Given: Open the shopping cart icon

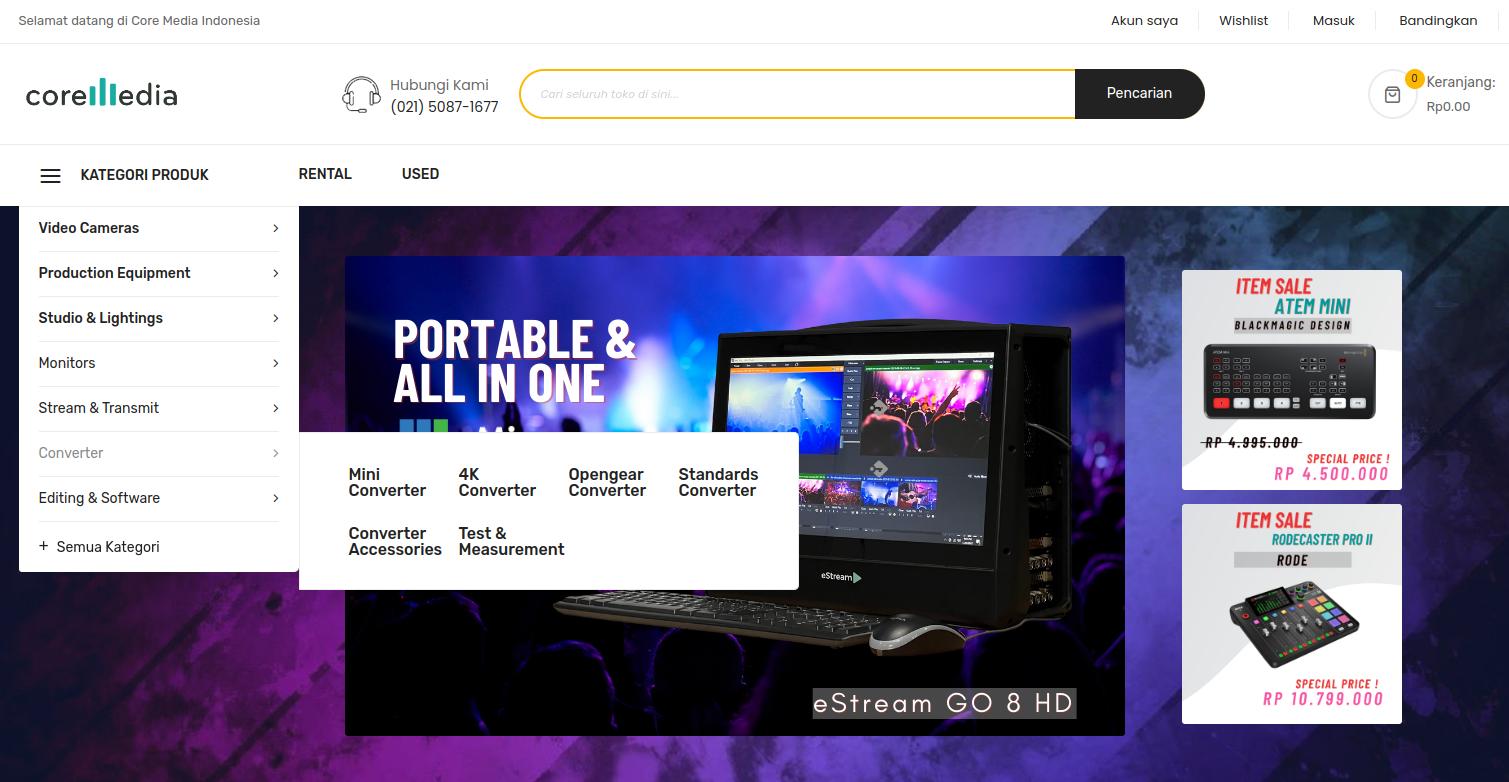Looking at the screenshot, I should pyautogui.click(x=1392, y=95).
